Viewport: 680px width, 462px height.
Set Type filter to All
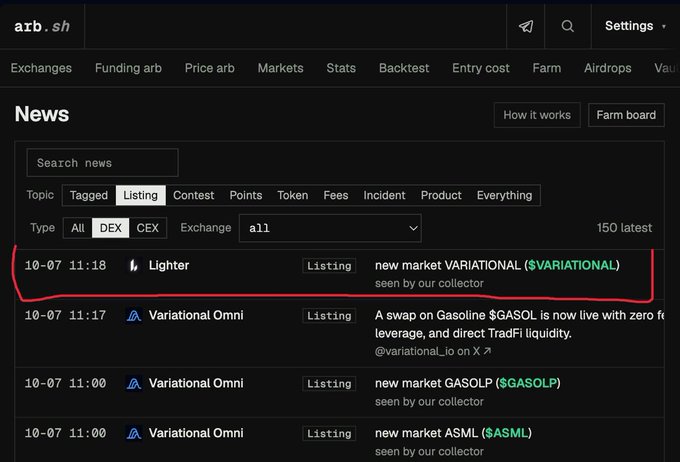[78, 228]
